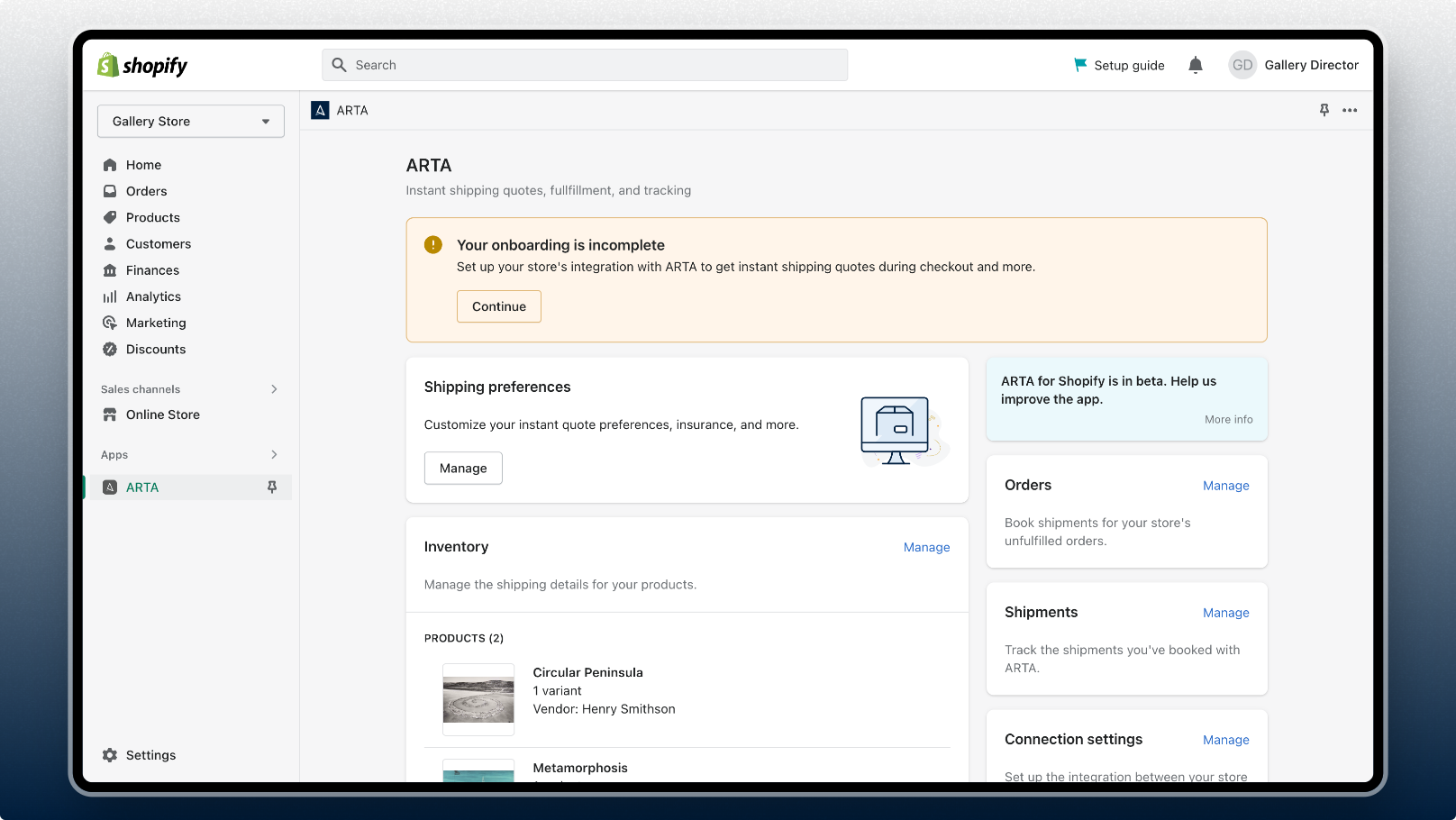The image size is (1456, 820).
Task: Open notifications with the bell icon
Action: point(1195,65)
